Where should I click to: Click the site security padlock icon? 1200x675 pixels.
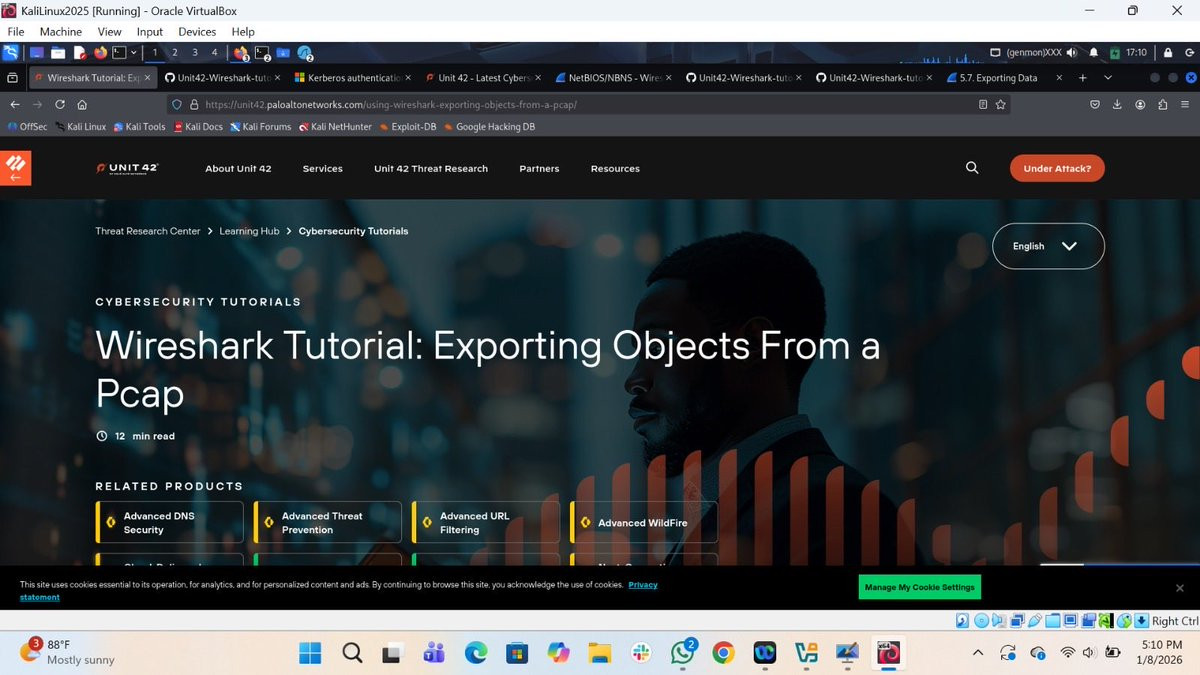(x=194, y=104)
